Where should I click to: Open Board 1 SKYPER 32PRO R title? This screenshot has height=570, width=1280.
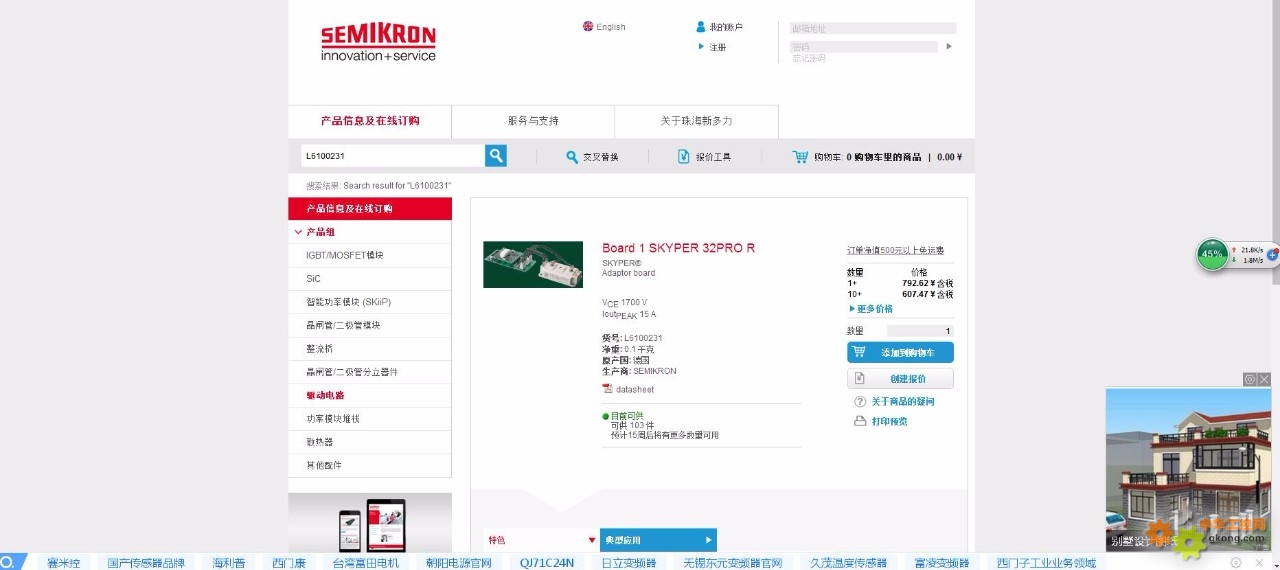[x=678, y=248]
